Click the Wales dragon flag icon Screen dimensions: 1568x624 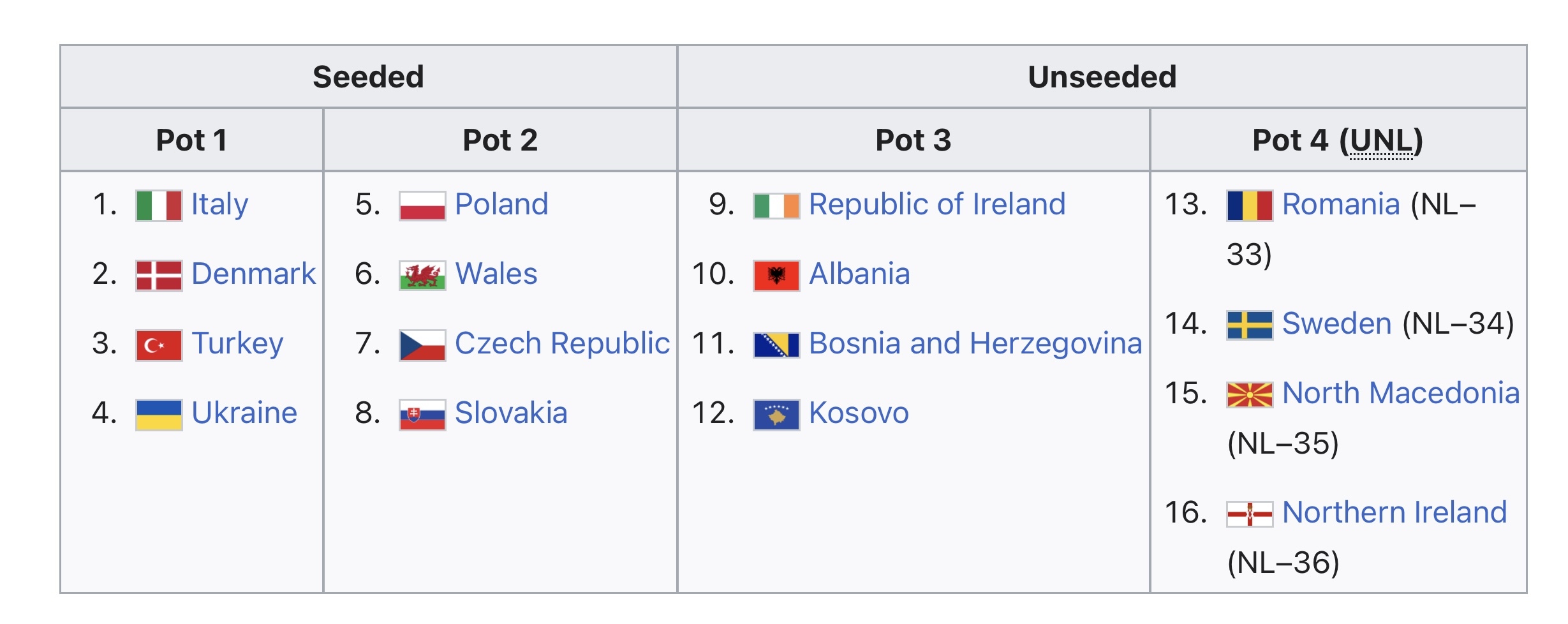point(422,275)
